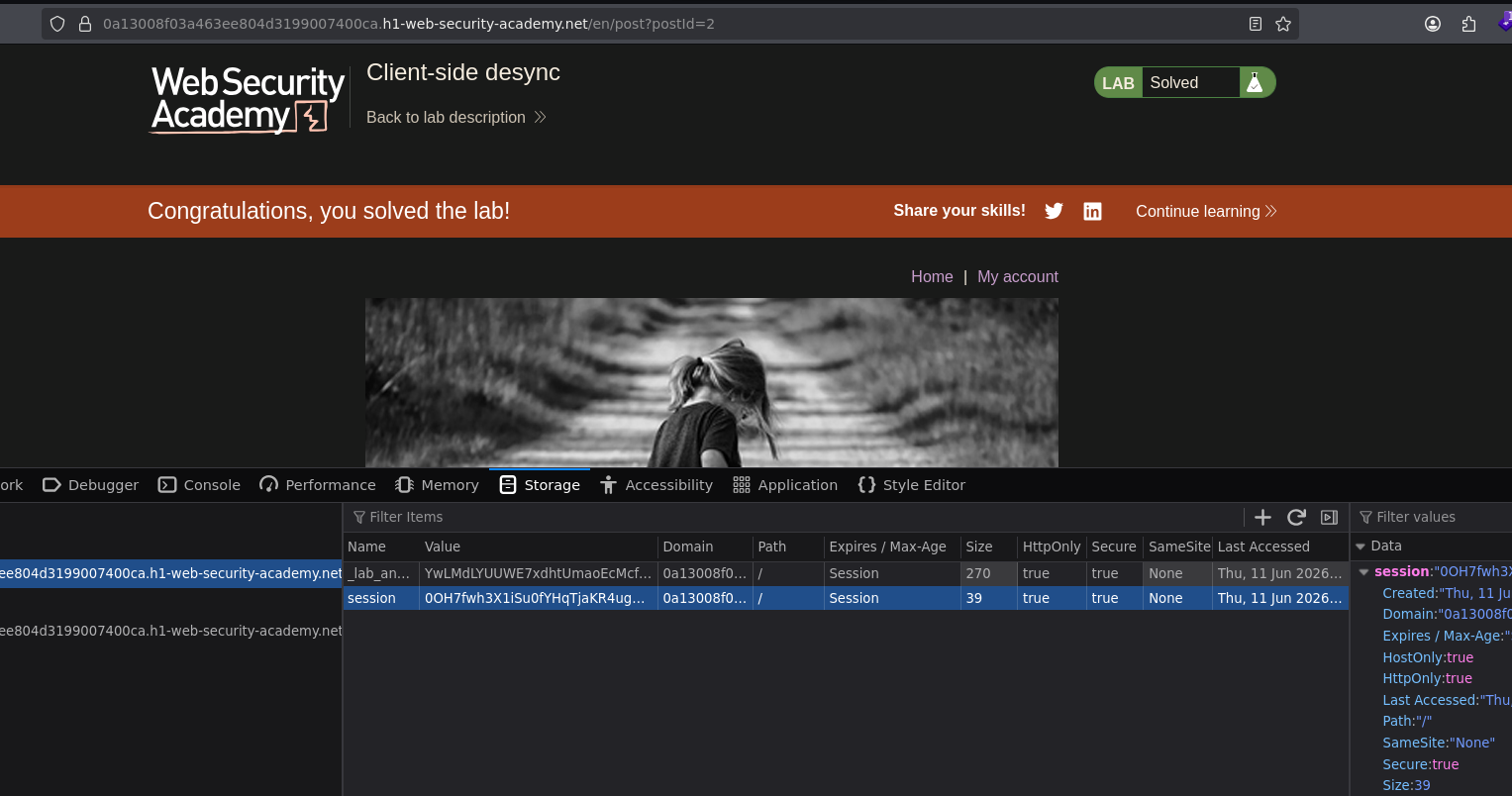Click the Size:39 detail in sidebar

coord(1406,785)
